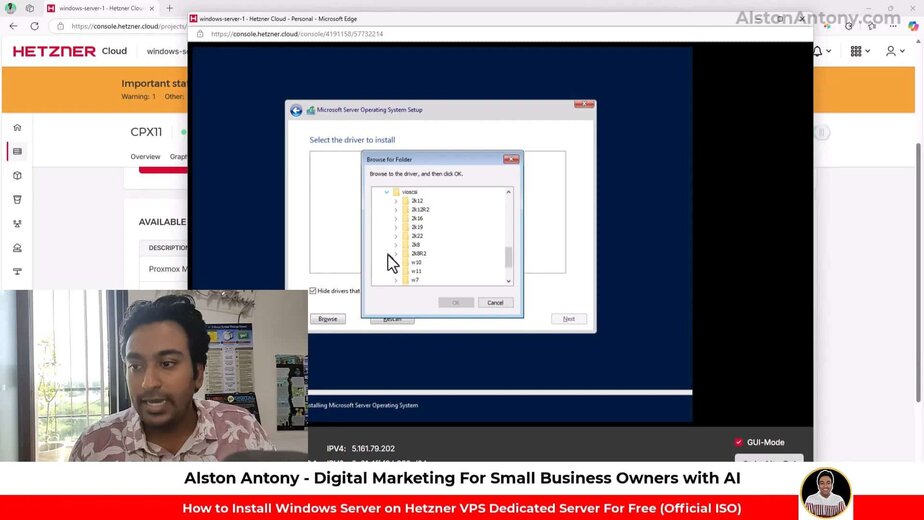Click the setup wizard back arrow
Image resolution: width=924 pixels, height=520 pixels.
click(296, 110)
